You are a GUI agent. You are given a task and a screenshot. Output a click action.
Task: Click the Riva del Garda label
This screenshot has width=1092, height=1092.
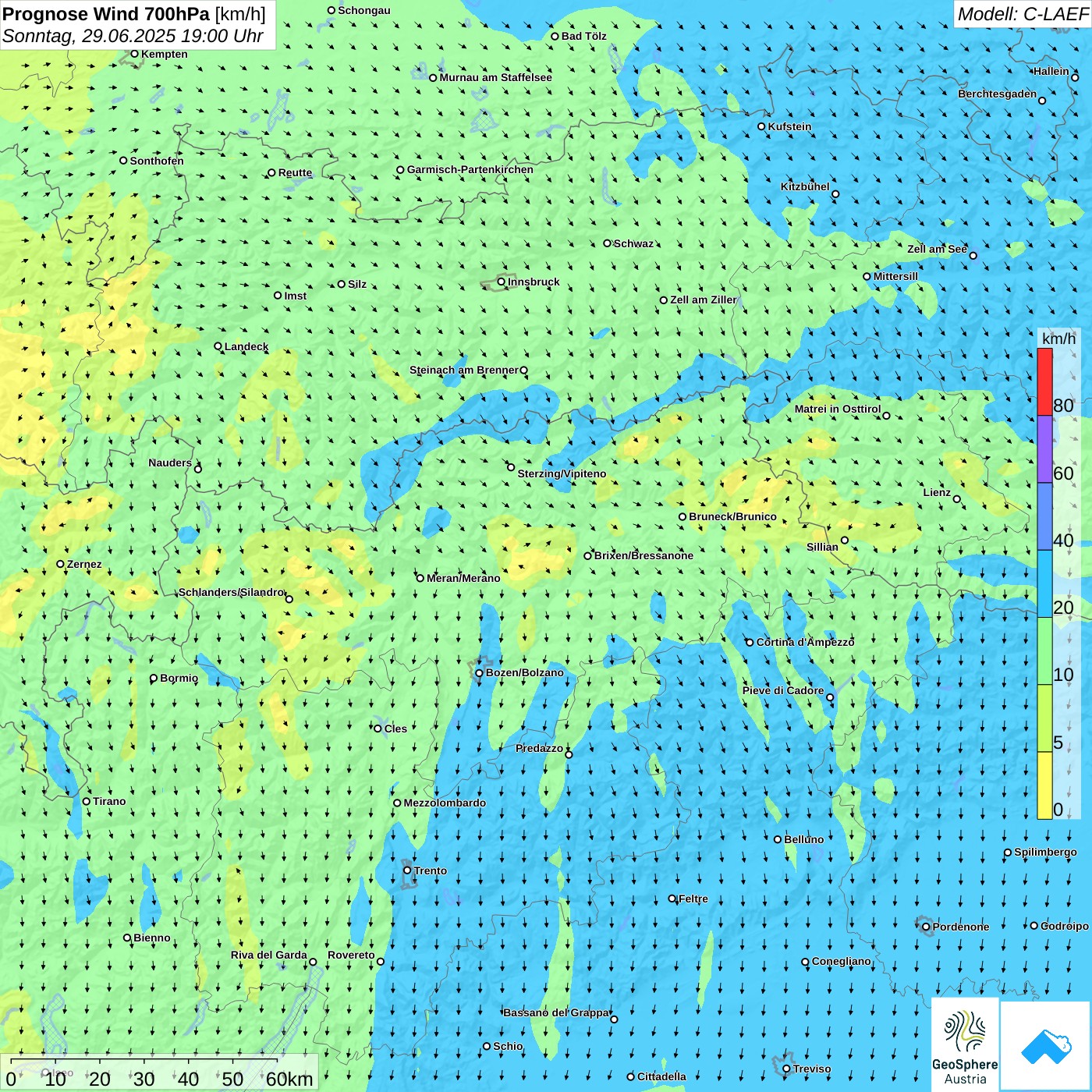(x=269, y=955)
